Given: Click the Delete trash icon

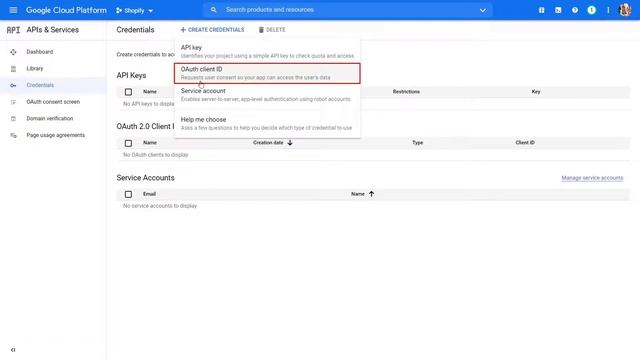Looking at the screenshot, I should pos(261,30).
